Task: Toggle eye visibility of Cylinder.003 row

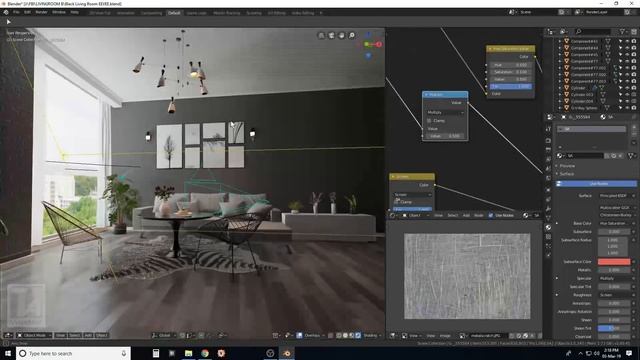Action: [627, 95]
